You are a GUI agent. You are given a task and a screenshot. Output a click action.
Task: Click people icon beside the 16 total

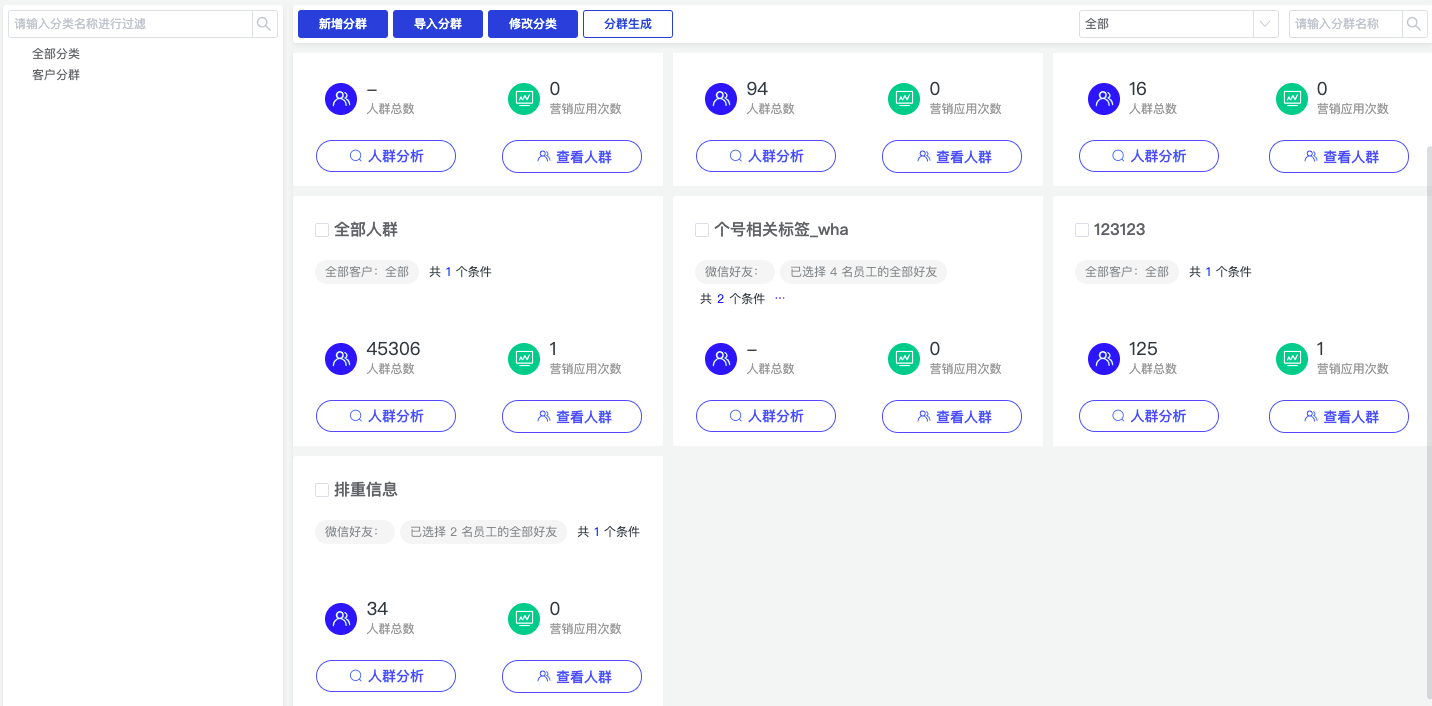point(1103,98)
